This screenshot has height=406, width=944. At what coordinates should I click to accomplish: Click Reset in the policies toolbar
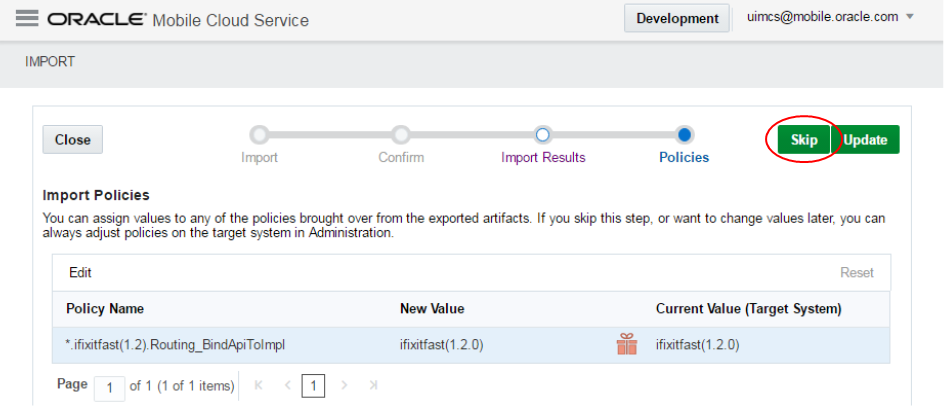[x=856, y=272]
